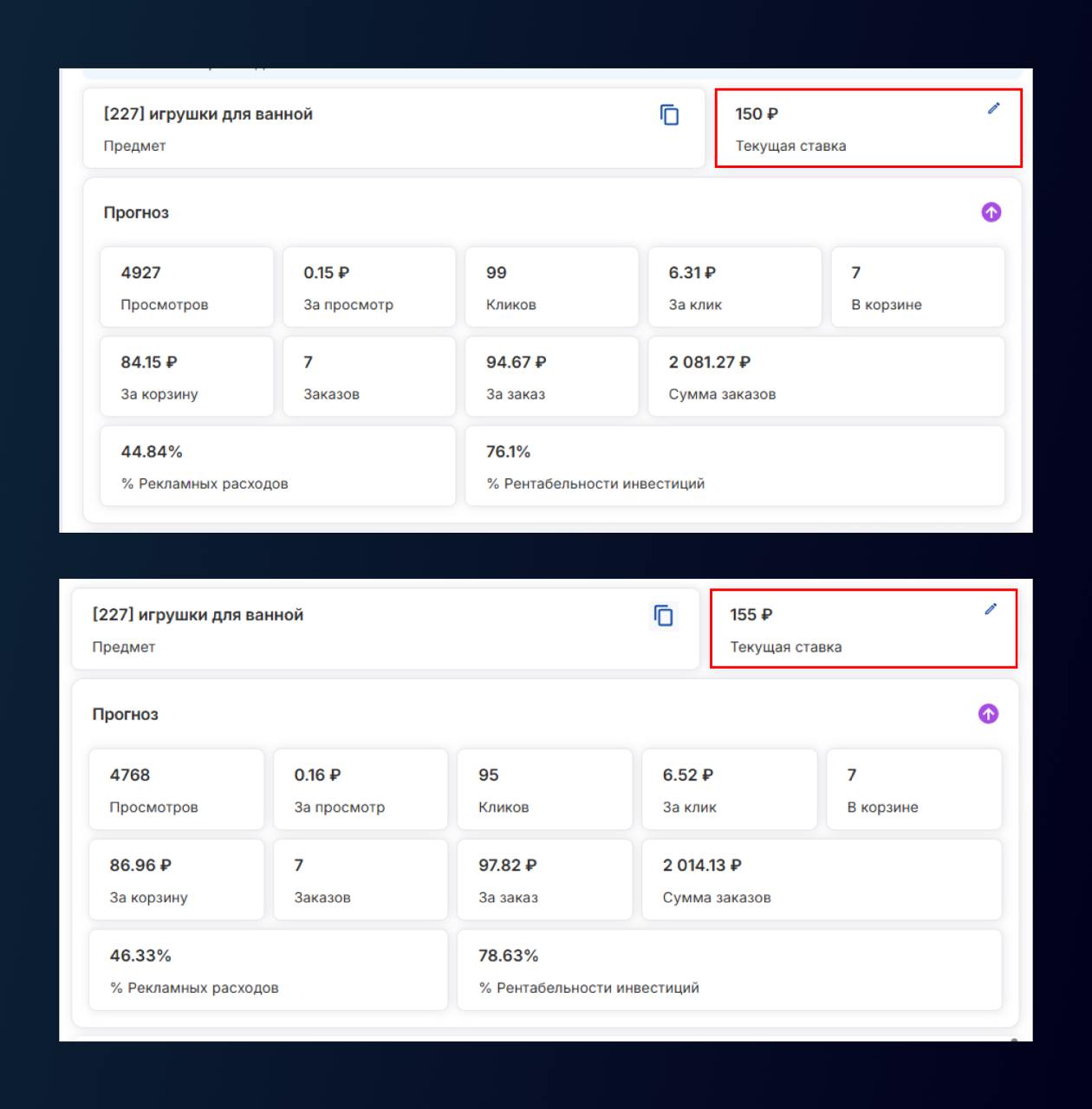Screen dimensions: 1092x1109
Task: Click the 44.84% Рекламных расходов card
Action: point(277,466)
